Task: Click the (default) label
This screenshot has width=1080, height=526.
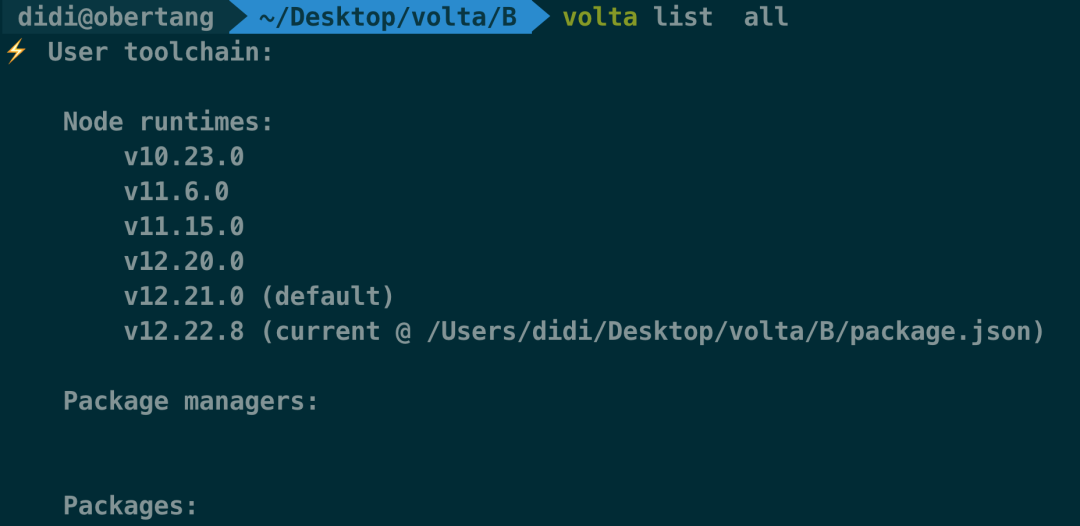Action: tap(327, 297)
